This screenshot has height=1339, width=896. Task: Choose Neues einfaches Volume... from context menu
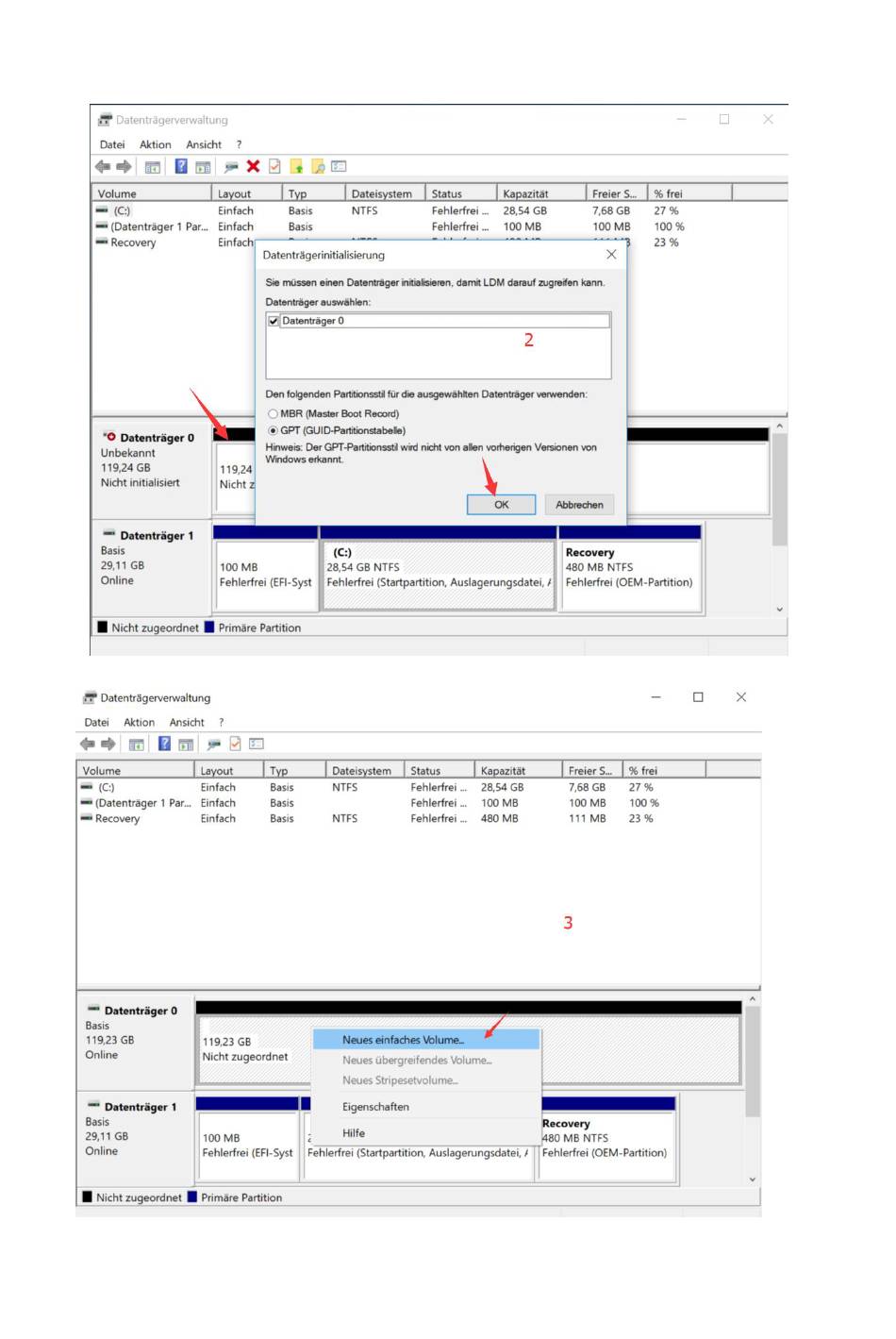[426, 1040]
